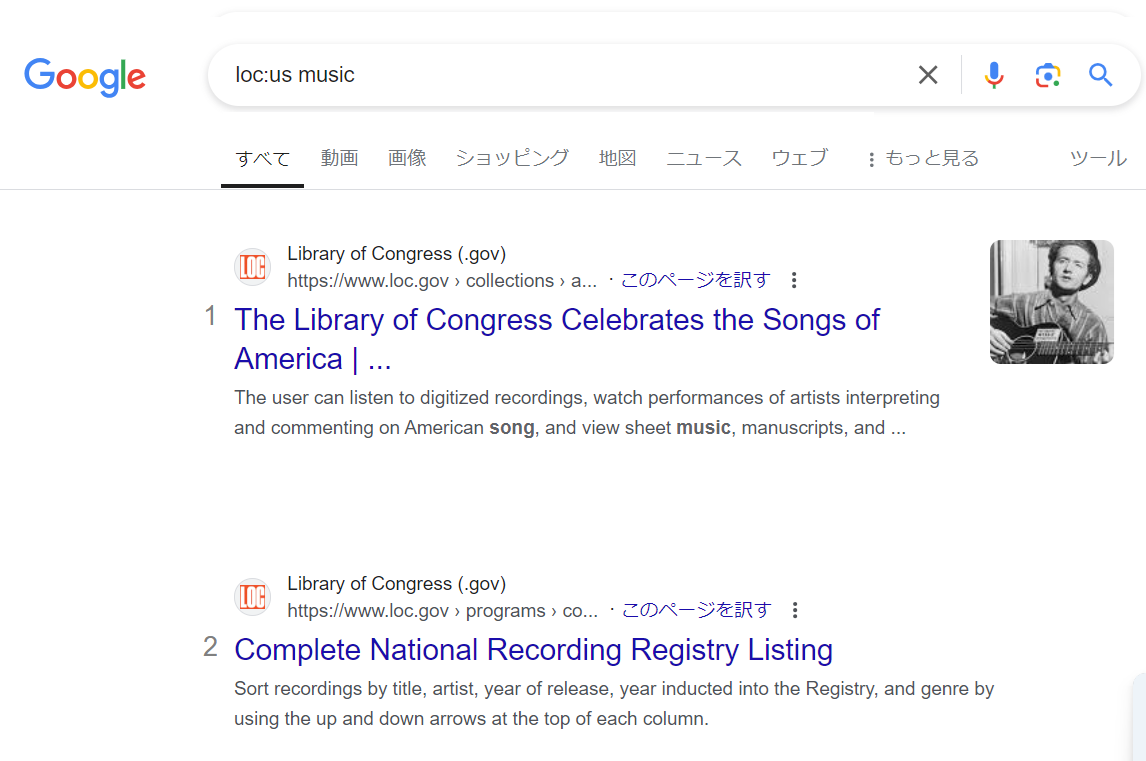
Task: Switch to the ウェブ tab
Action: click(x=800, y=158)
